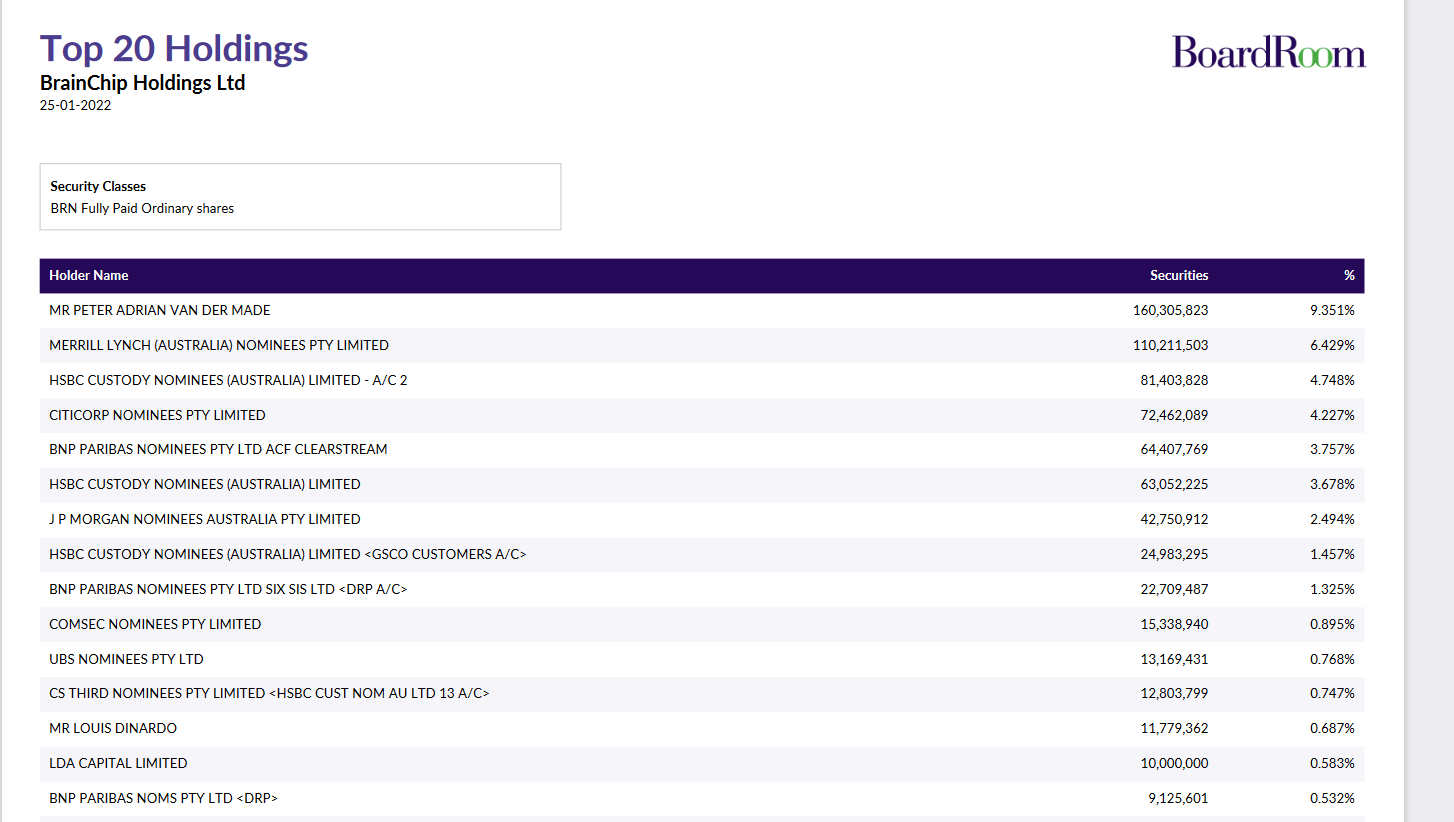Viewport: 1454px width, 822px height.
Task: Select MR PETER ADRIAN VAN DER MADE
Action: (160, 311)
